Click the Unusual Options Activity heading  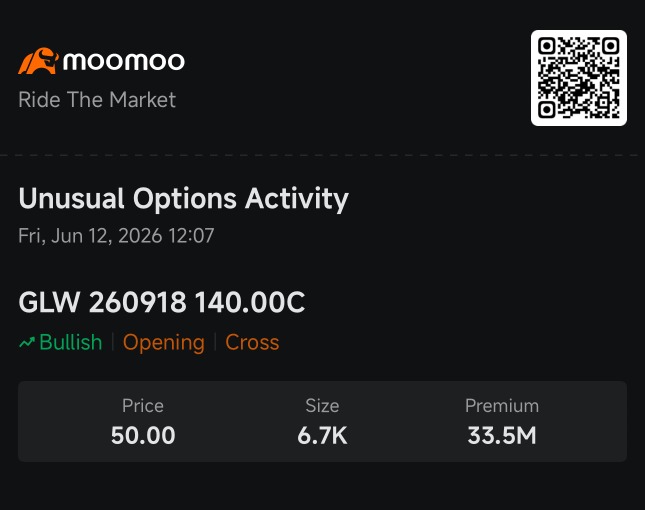(183, 199)
